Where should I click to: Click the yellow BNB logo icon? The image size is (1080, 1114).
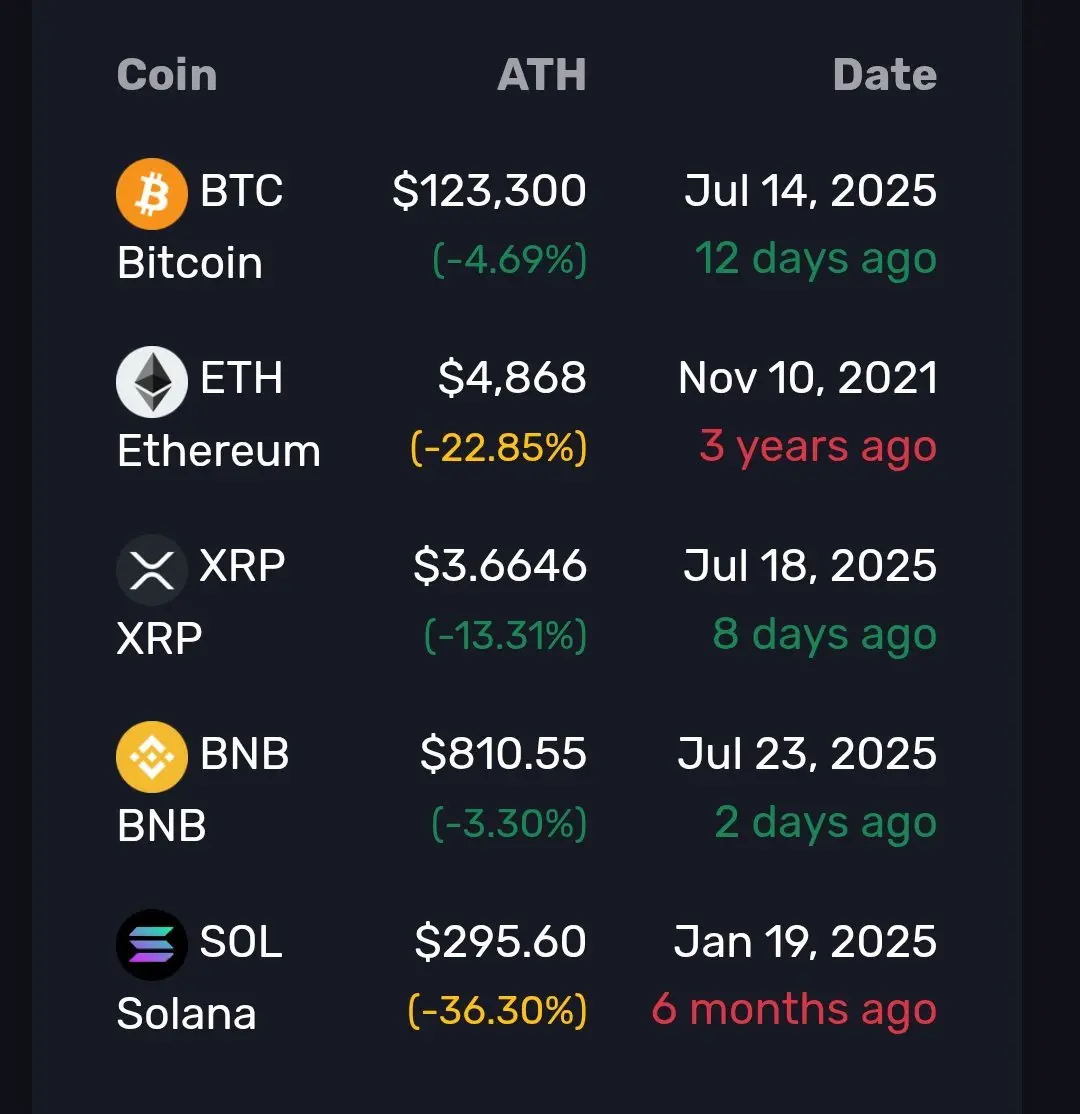click(152, 757)
